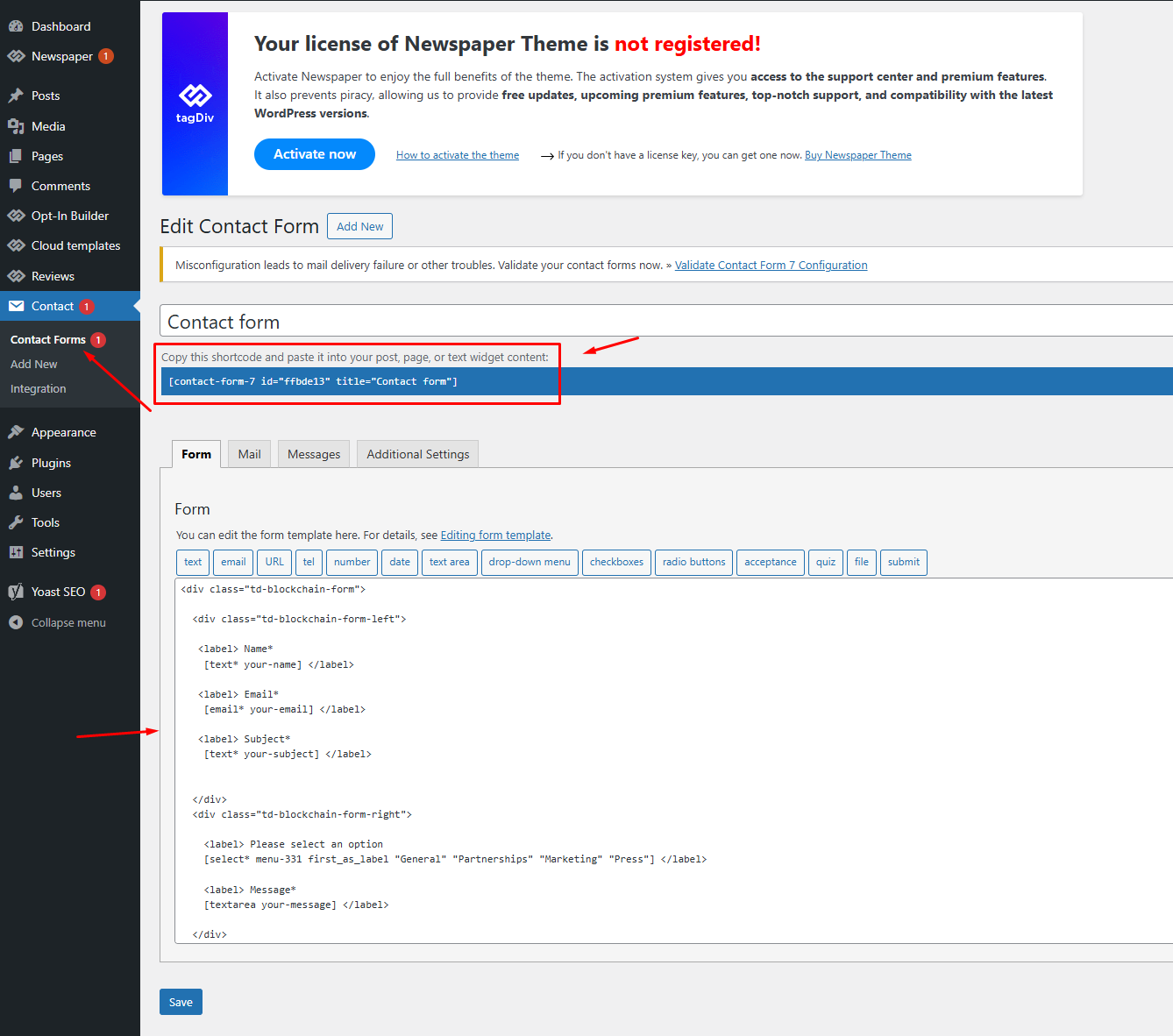
Task: Open Buy Newspaper Theme link
Action: click(x=858, y=155)
